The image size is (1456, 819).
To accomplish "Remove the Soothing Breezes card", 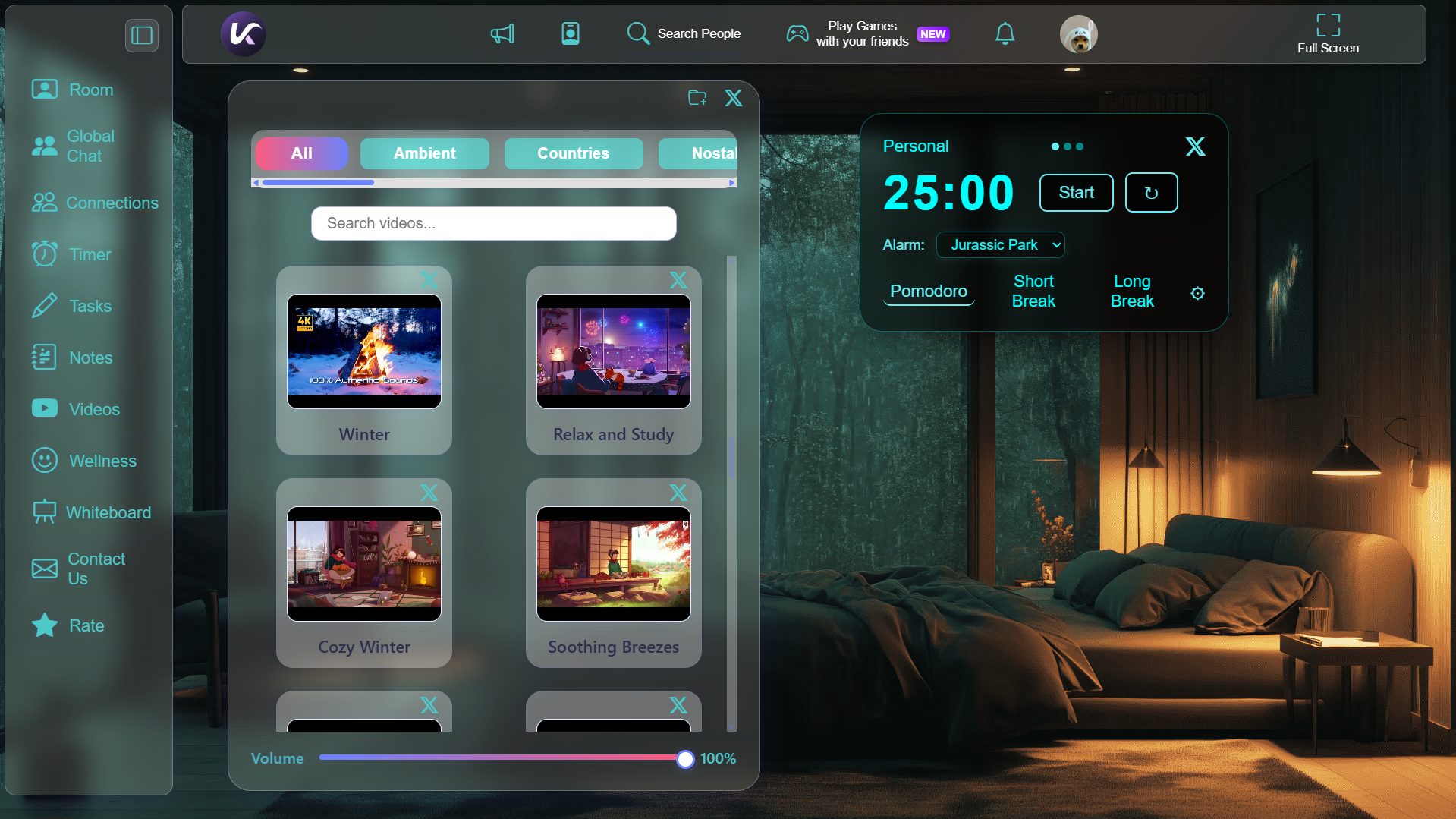I will coord(678,493).
